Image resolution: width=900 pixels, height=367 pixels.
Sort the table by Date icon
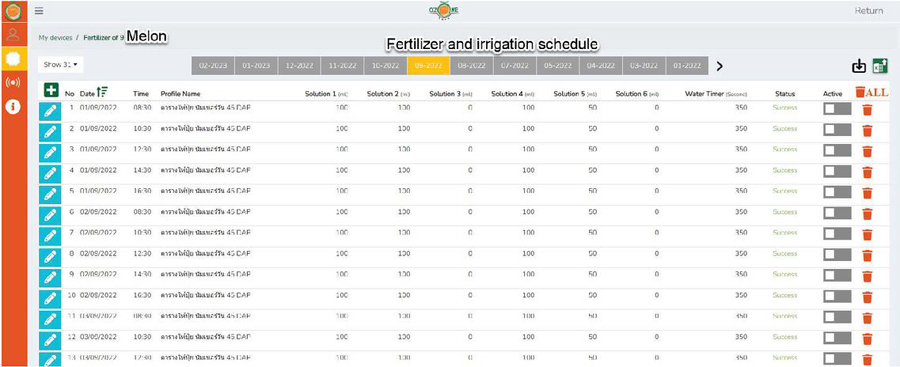point(103,91)
